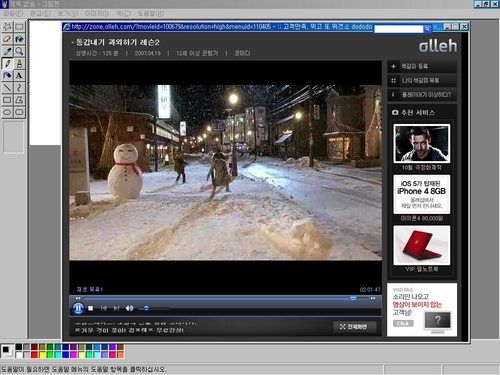Click the 추천 서비스 camera icon

coord(395,113)
